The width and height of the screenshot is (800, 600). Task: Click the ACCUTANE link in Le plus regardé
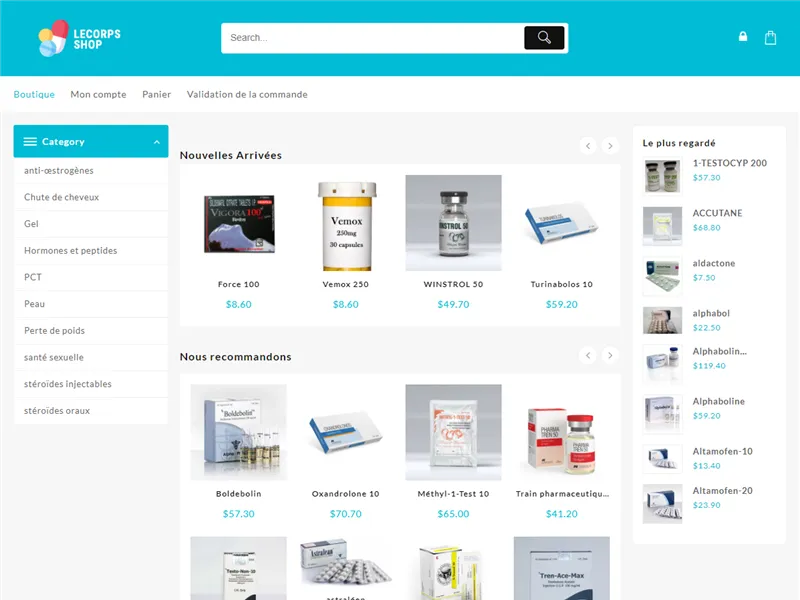click(715, 213)
